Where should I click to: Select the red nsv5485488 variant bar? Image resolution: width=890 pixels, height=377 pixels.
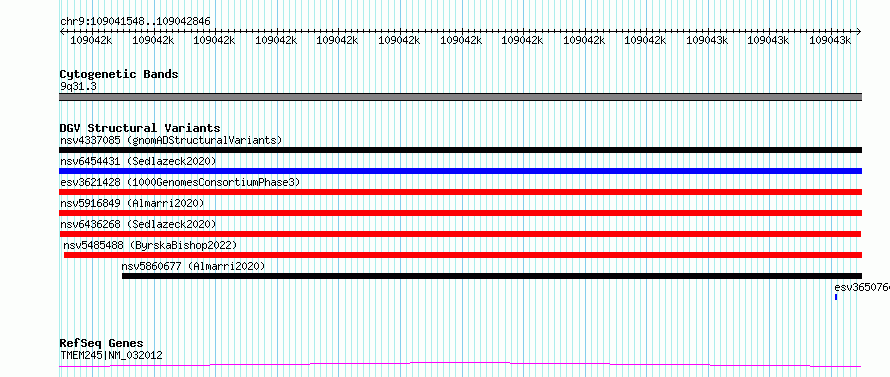point(463,255)
